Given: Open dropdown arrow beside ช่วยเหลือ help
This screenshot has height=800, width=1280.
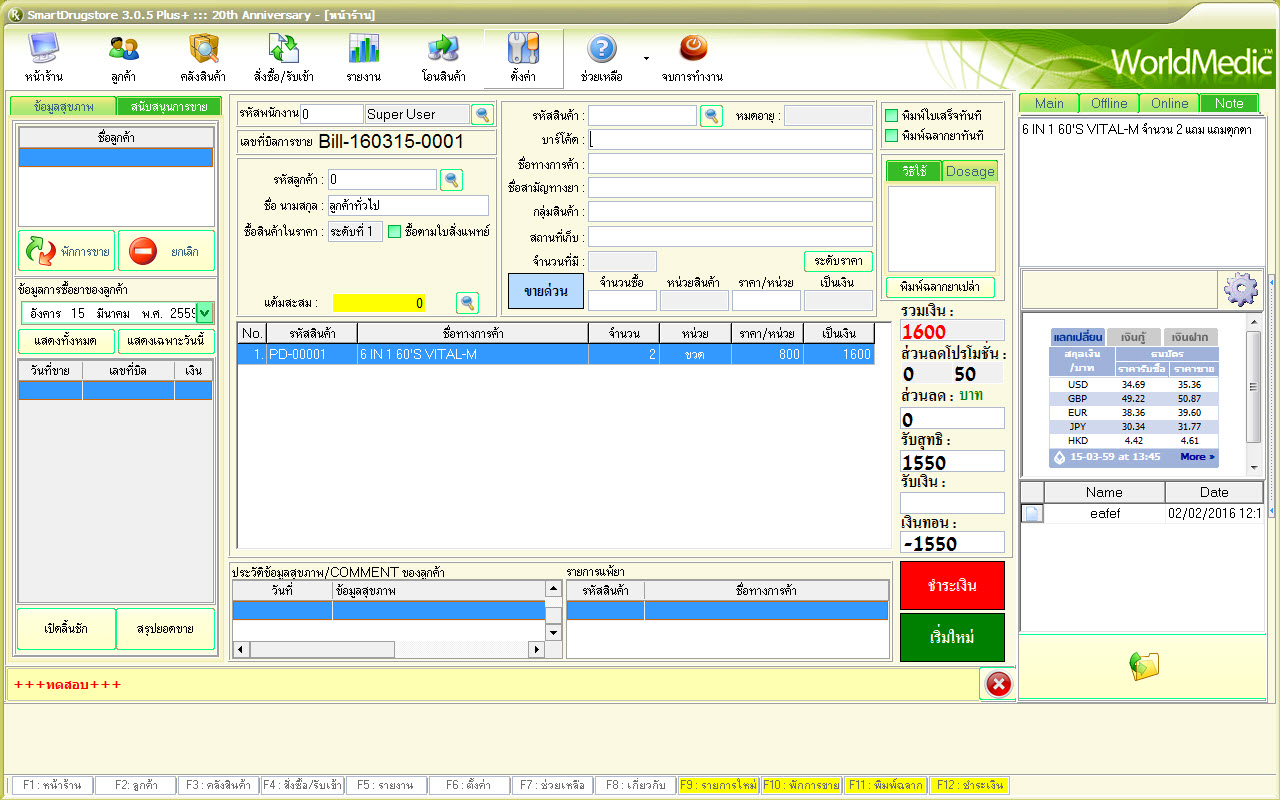Looking at the screenshot, I should [646, 58].
